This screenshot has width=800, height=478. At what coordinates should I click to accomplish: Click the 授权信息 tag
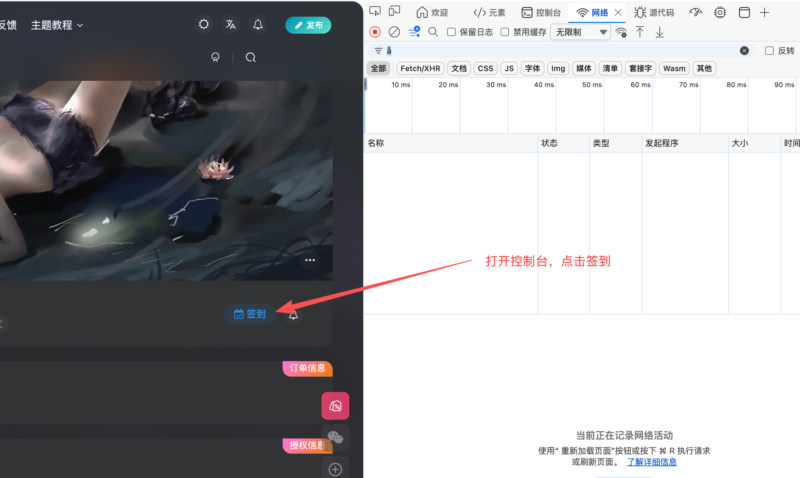point(308,445)
